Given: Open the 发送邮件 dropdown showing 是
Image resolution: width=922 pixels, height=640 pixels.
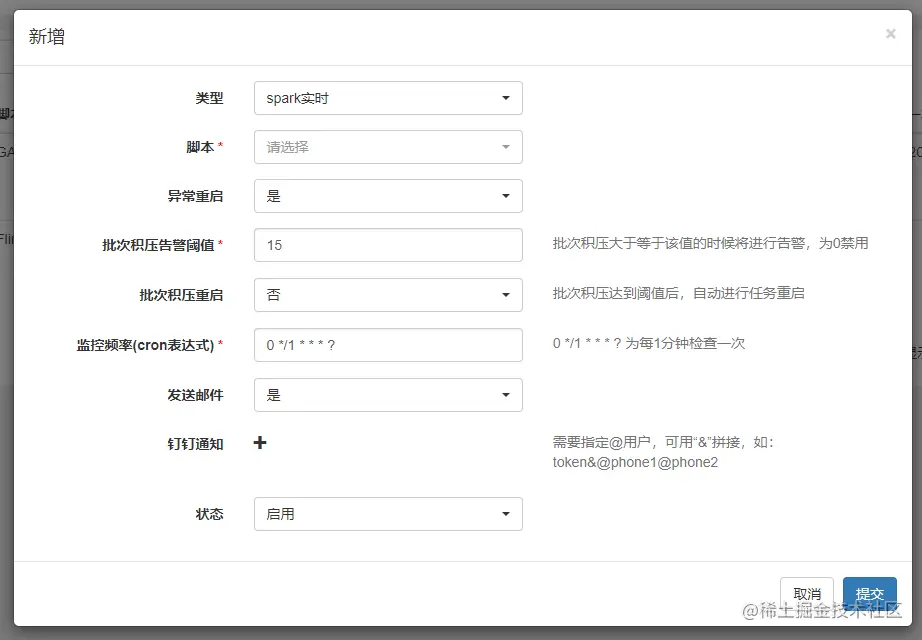Looking at the screenshot, I should point(388,395).
